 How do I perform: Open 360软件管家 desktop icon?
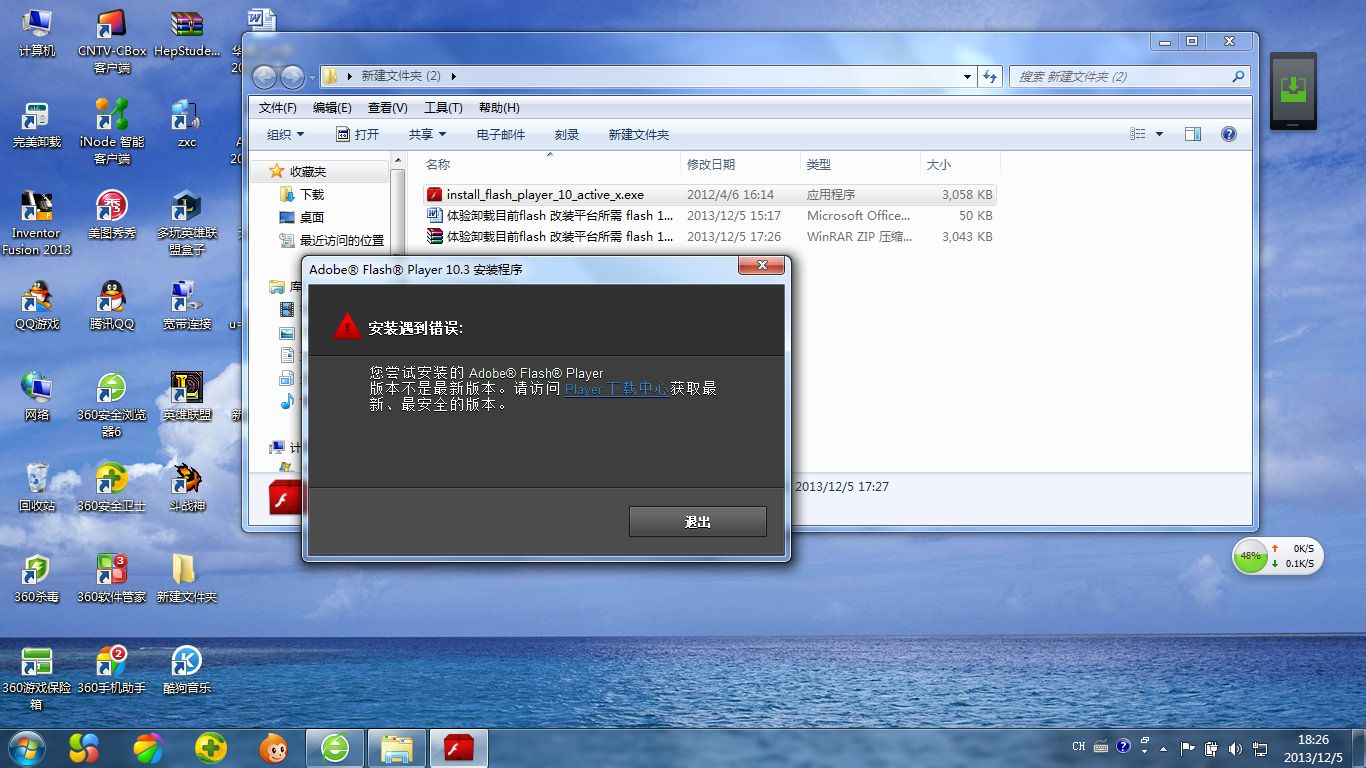coord(111,579)
